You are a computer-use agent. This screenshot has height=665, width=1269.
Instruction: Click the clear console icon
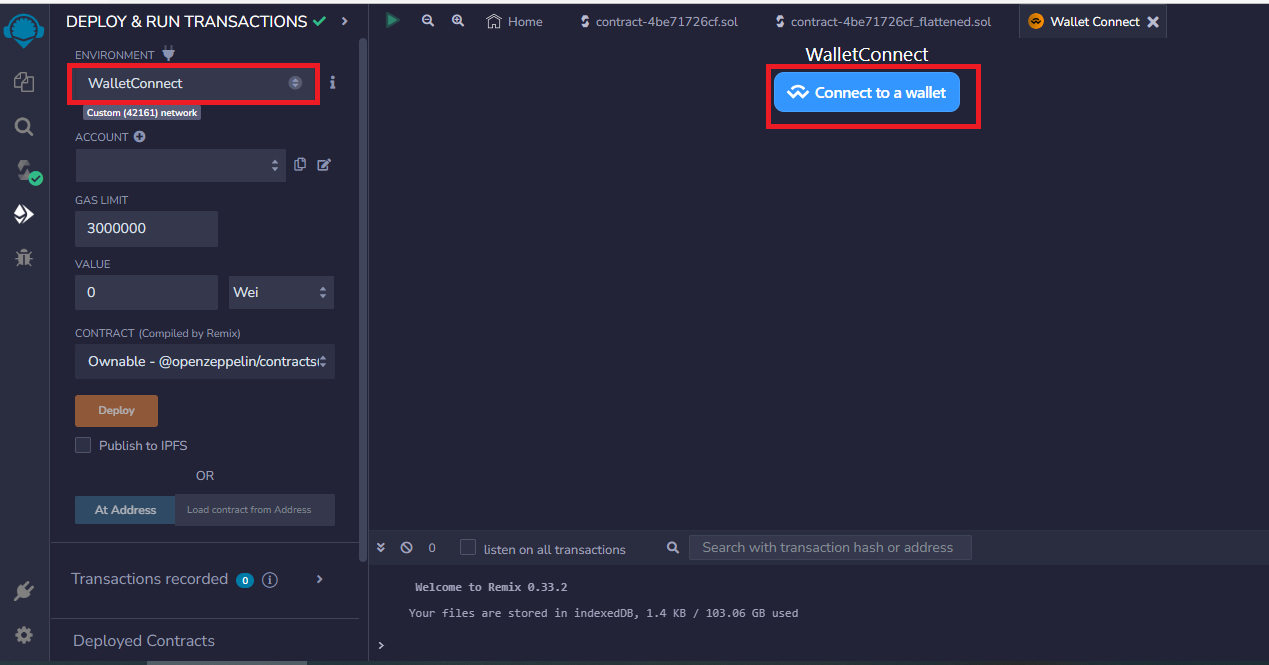pos(406,548)
